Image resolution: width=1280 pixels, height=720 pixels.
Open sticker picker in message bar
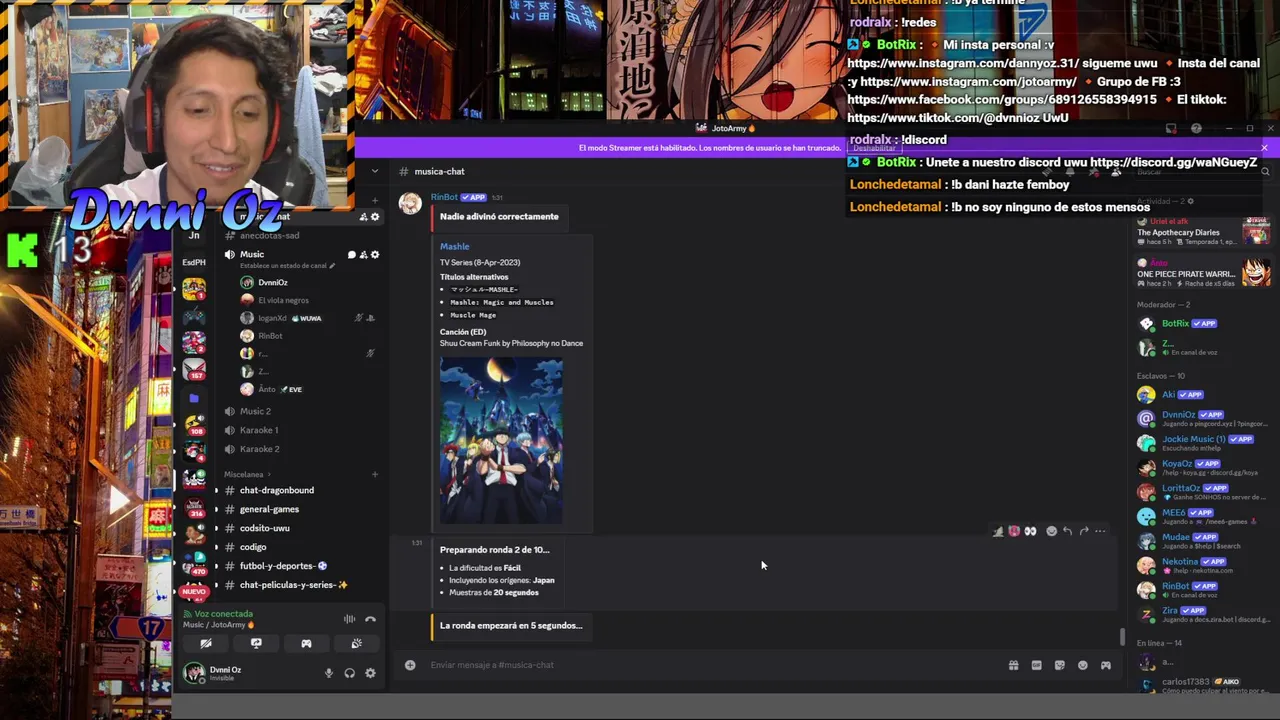click(1059, 665)
